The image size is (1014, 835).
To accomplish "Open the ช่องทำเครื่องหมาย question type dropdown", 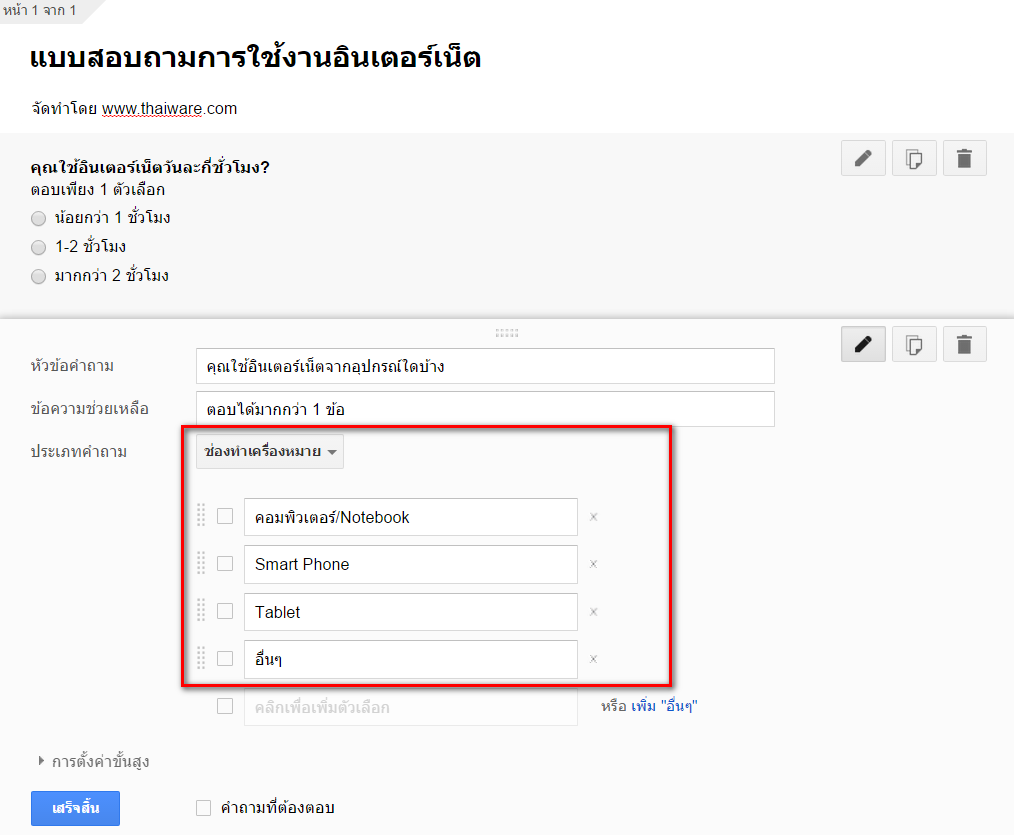I will pos(270,452).
